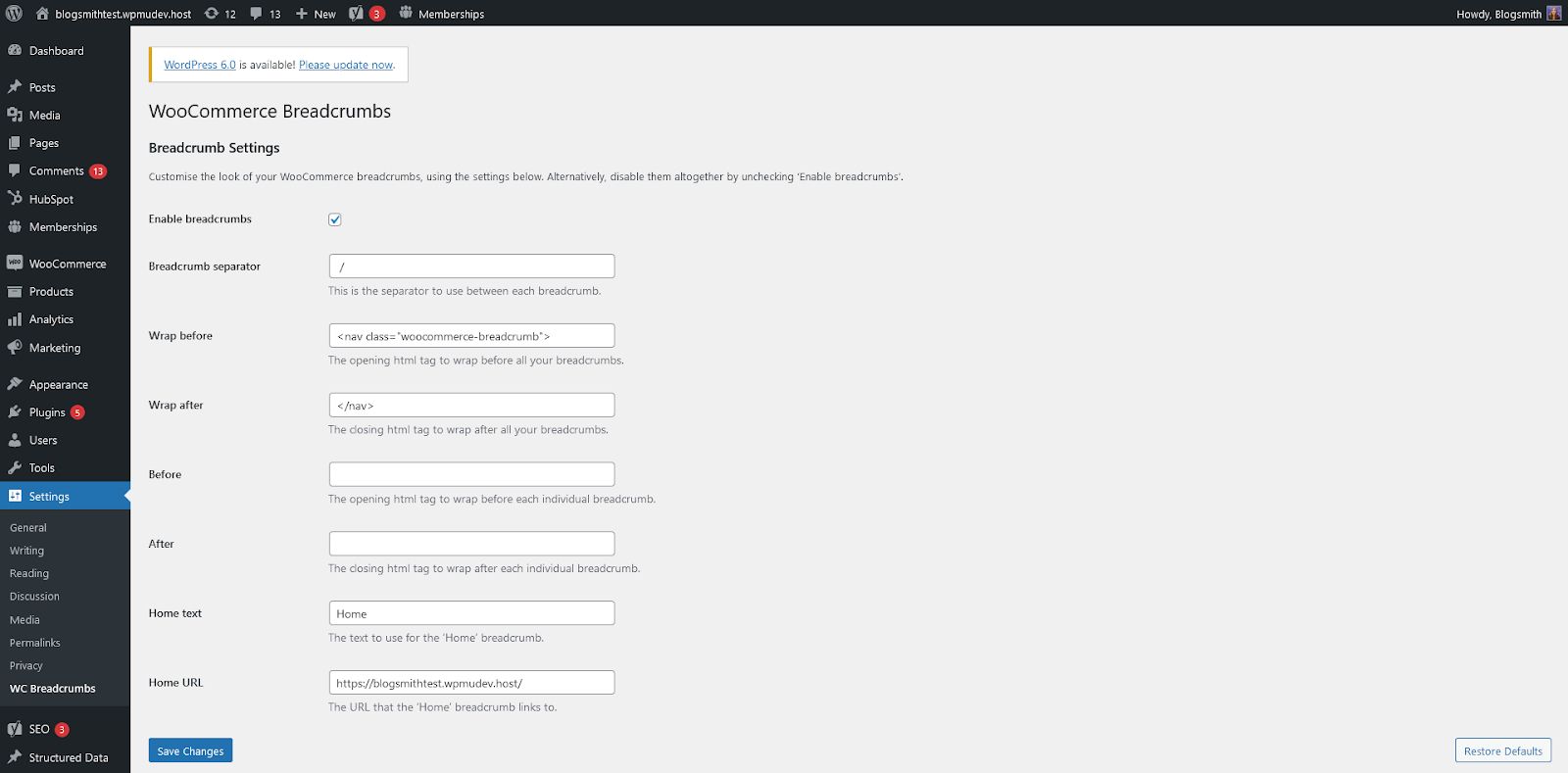This screenshot has width=1568, height=773.
Task: Click the empty After input field
Action: (x=471, y=544)
